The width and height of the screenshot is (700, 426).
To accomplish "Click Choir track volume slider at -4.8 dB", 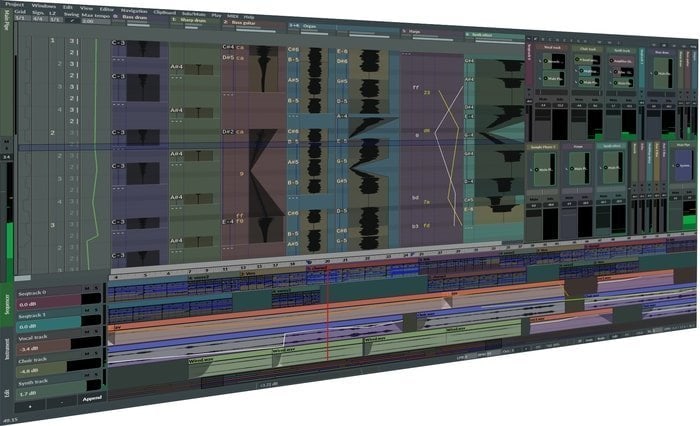I will click(x=58, y=367).
